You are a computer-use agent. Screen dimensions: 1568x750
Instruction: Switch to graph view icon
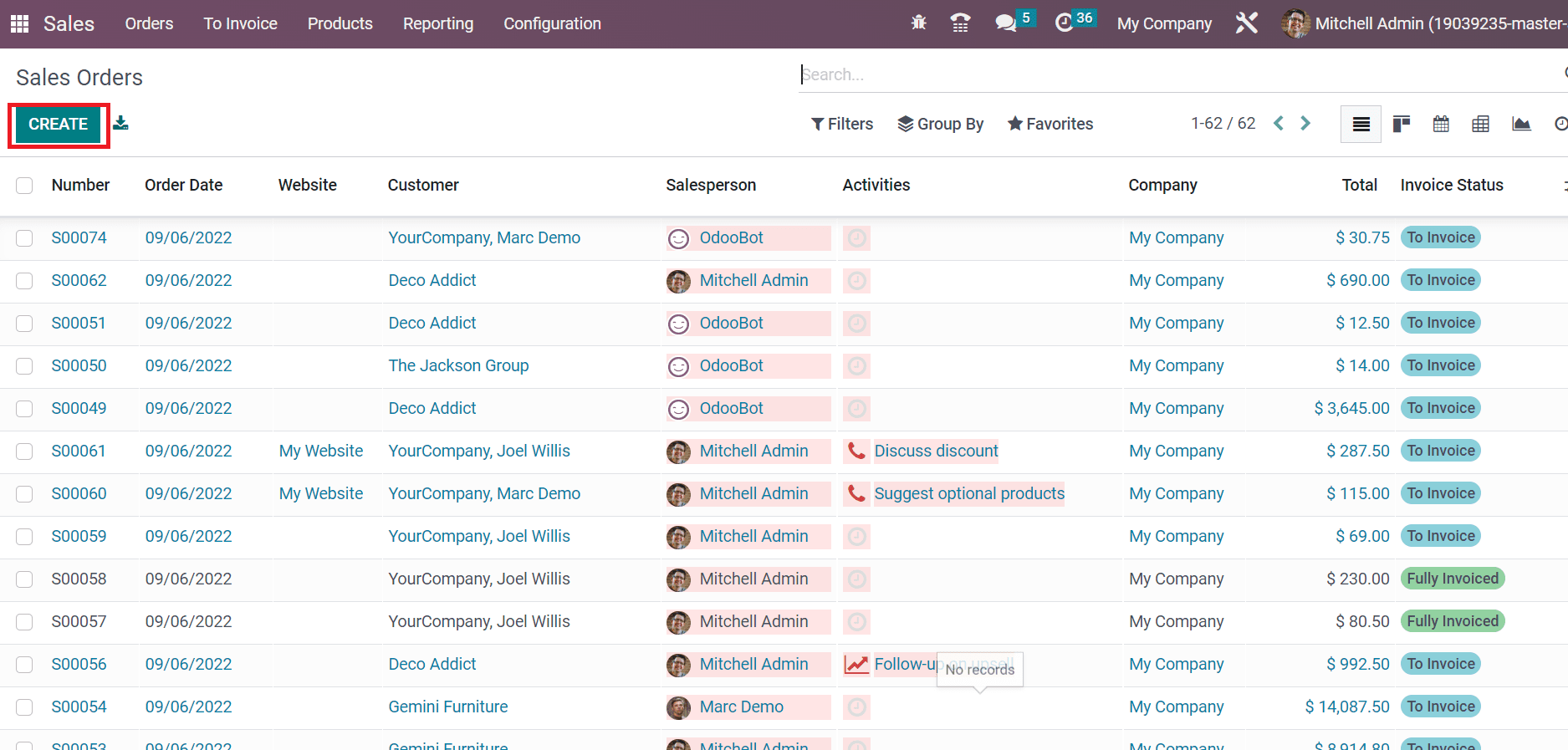tap(1521, 125)
